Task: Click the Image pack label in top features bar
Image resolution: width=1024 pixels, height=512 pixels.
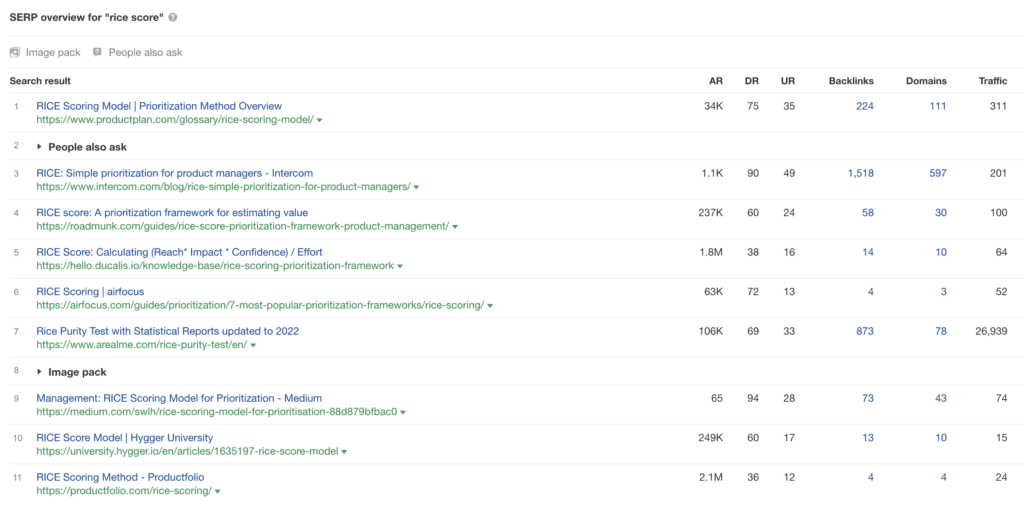Action: 53,52
